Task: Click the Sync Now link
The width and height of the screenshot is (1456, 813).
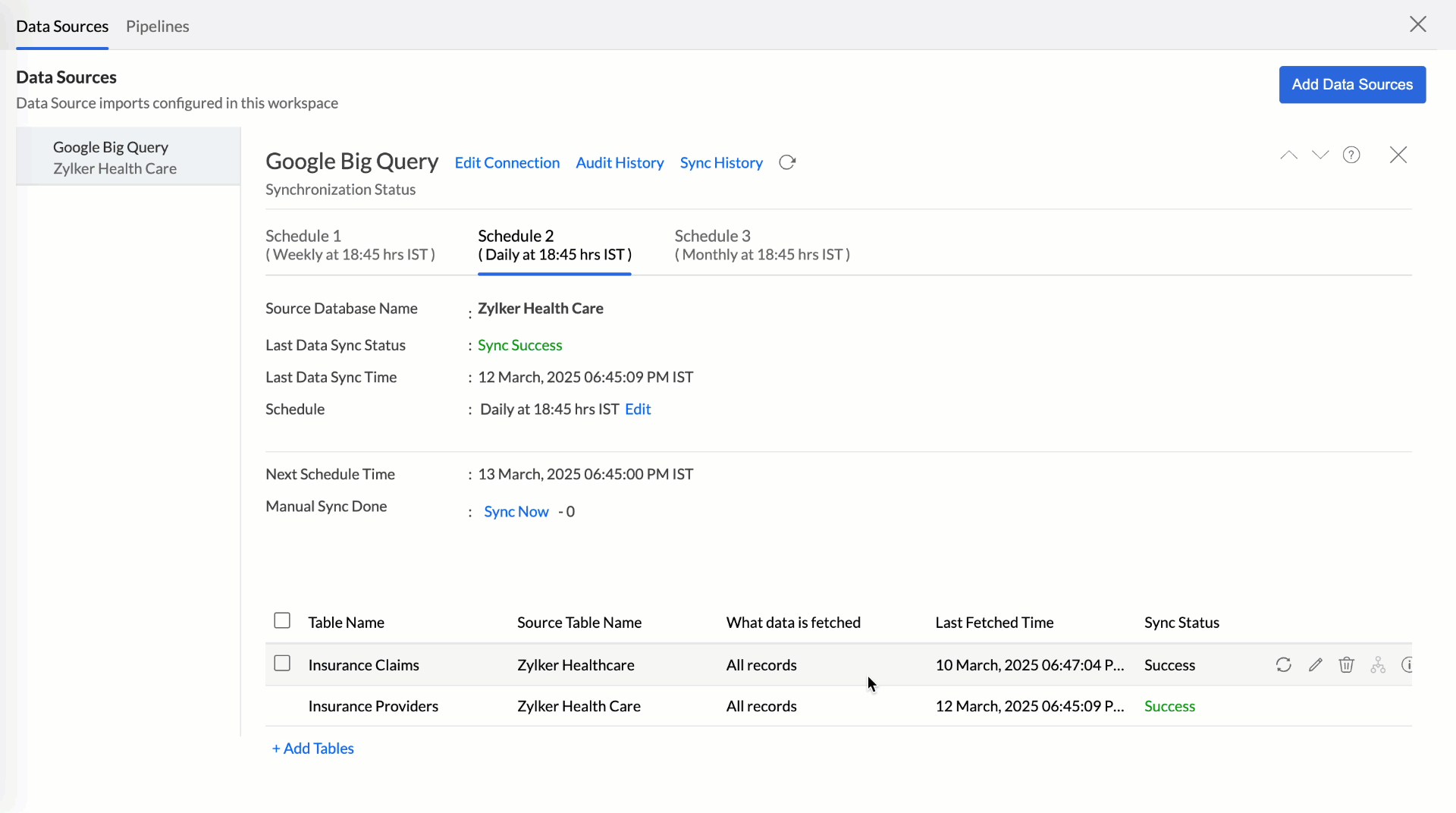Action: [516, 512]
